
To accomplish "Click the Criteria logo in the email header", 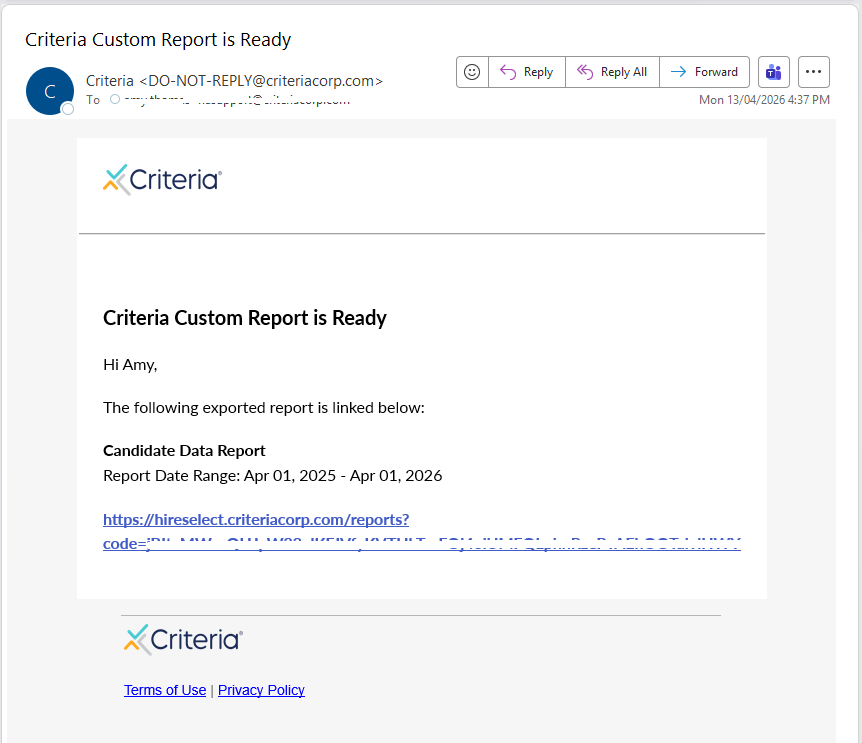I will [x=162, y=180].
